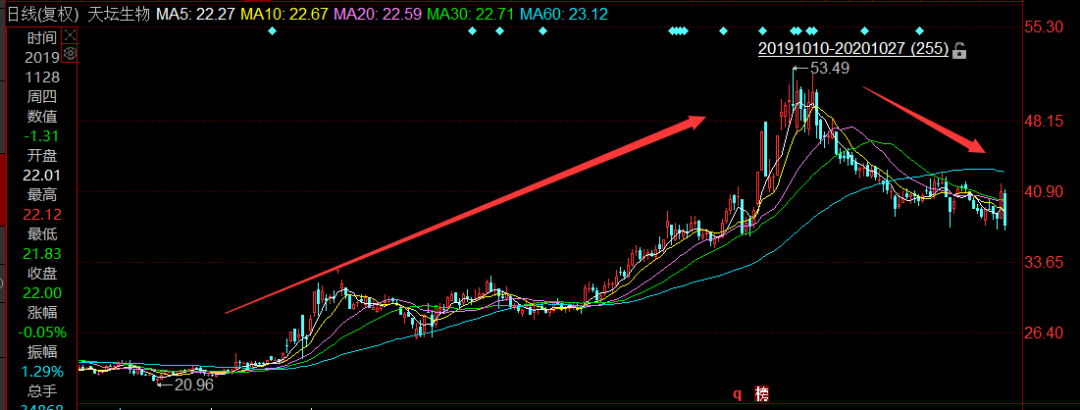
Task: Click the red 榜 icon at chart bottom
Action: pyautogui.click(x=764, y=394)
